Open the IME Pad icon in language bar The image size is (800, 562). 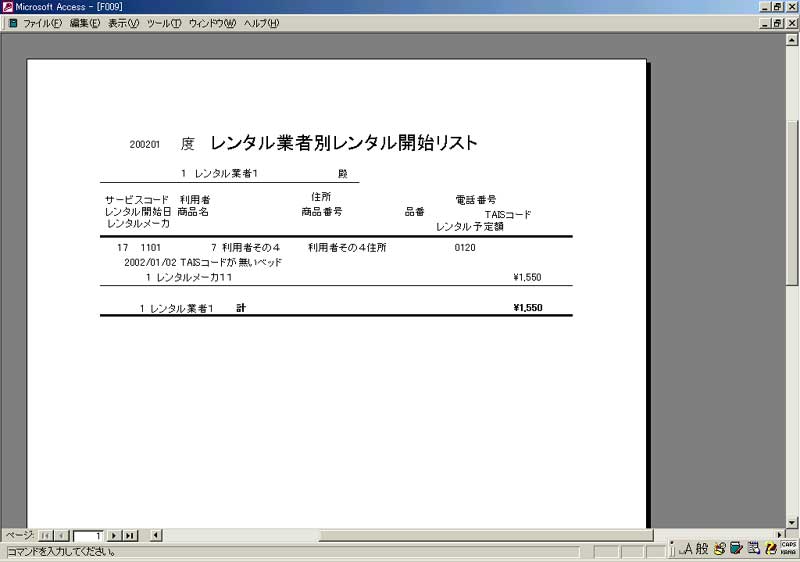pos(719,548)
